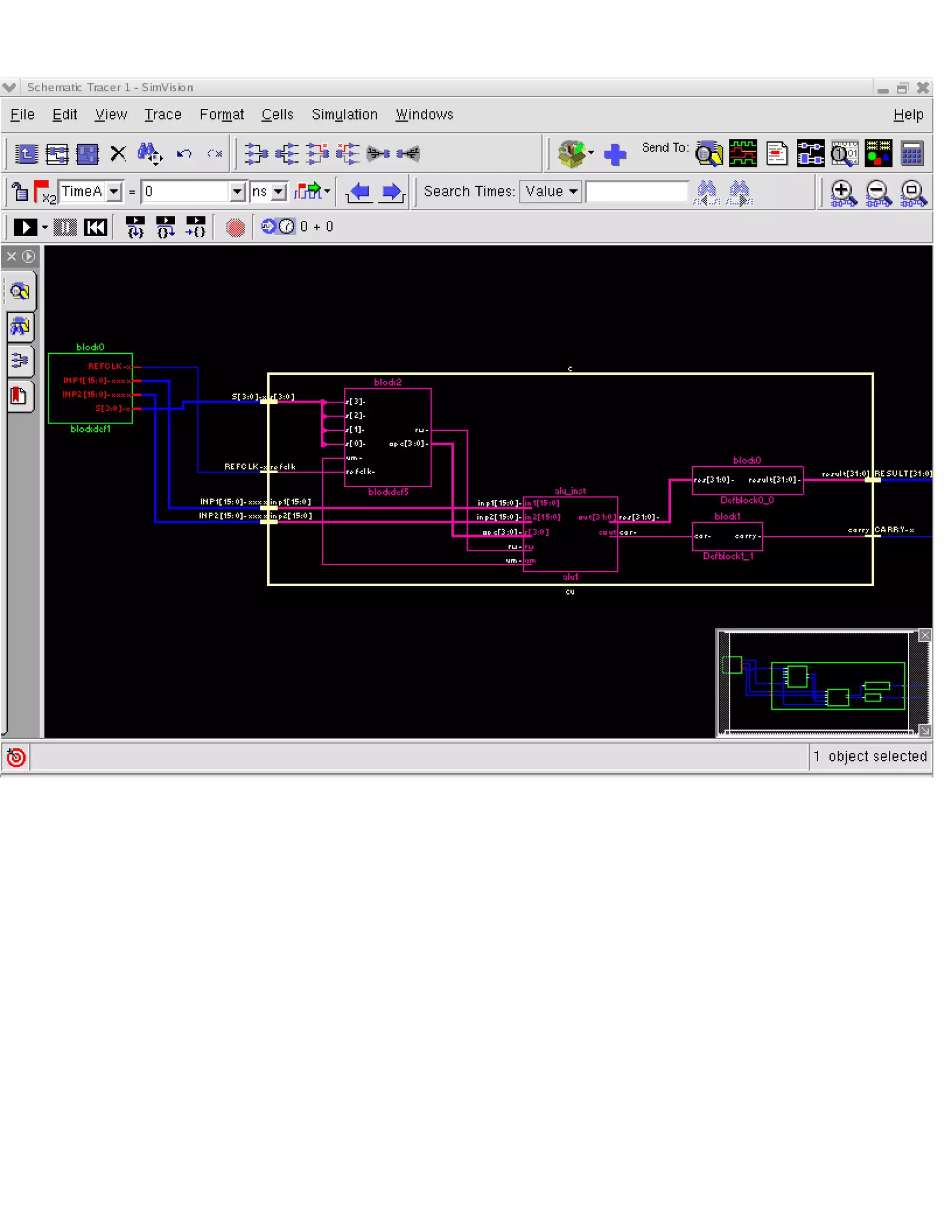Click the redo arrow icon
This screenshot has height=1232, width=952.
click(x=214, y=153)
